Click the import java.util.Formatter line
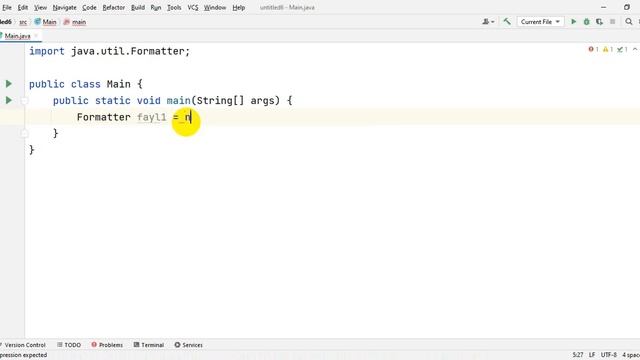This screenshot has height=360, width=640. coord(109,51)
